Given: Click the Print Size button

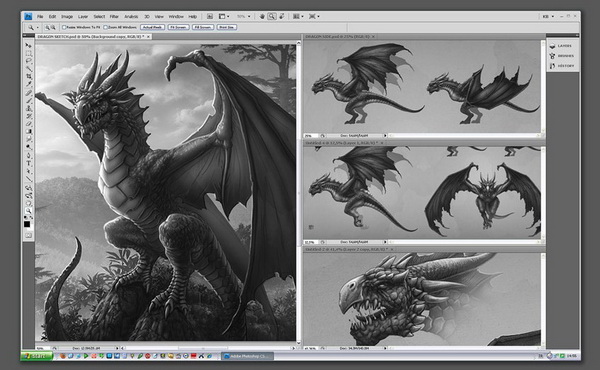Looking at the screenshot, I should point(227,28).
